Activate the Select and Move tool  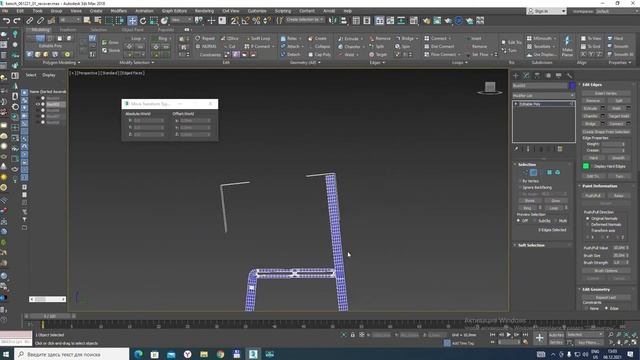(x=132, y=20)
